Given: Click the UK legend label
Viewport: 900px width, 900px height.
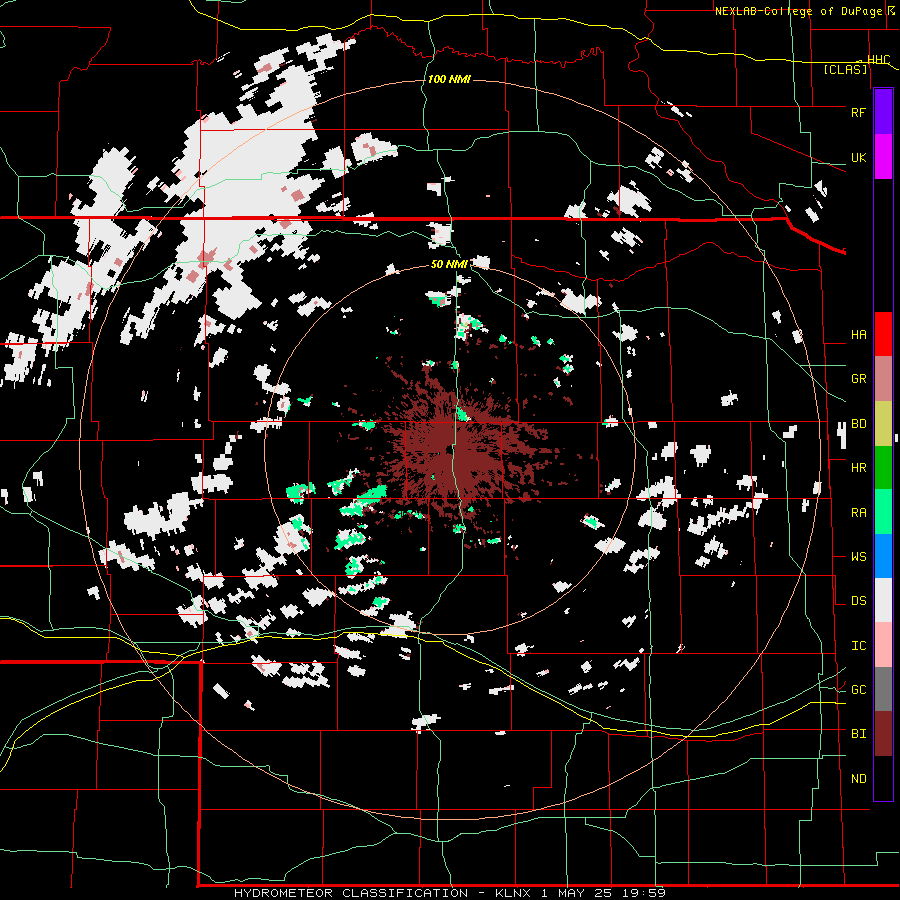Looking at the screenshot, I should pyautogui.click(x=858, y=157).
